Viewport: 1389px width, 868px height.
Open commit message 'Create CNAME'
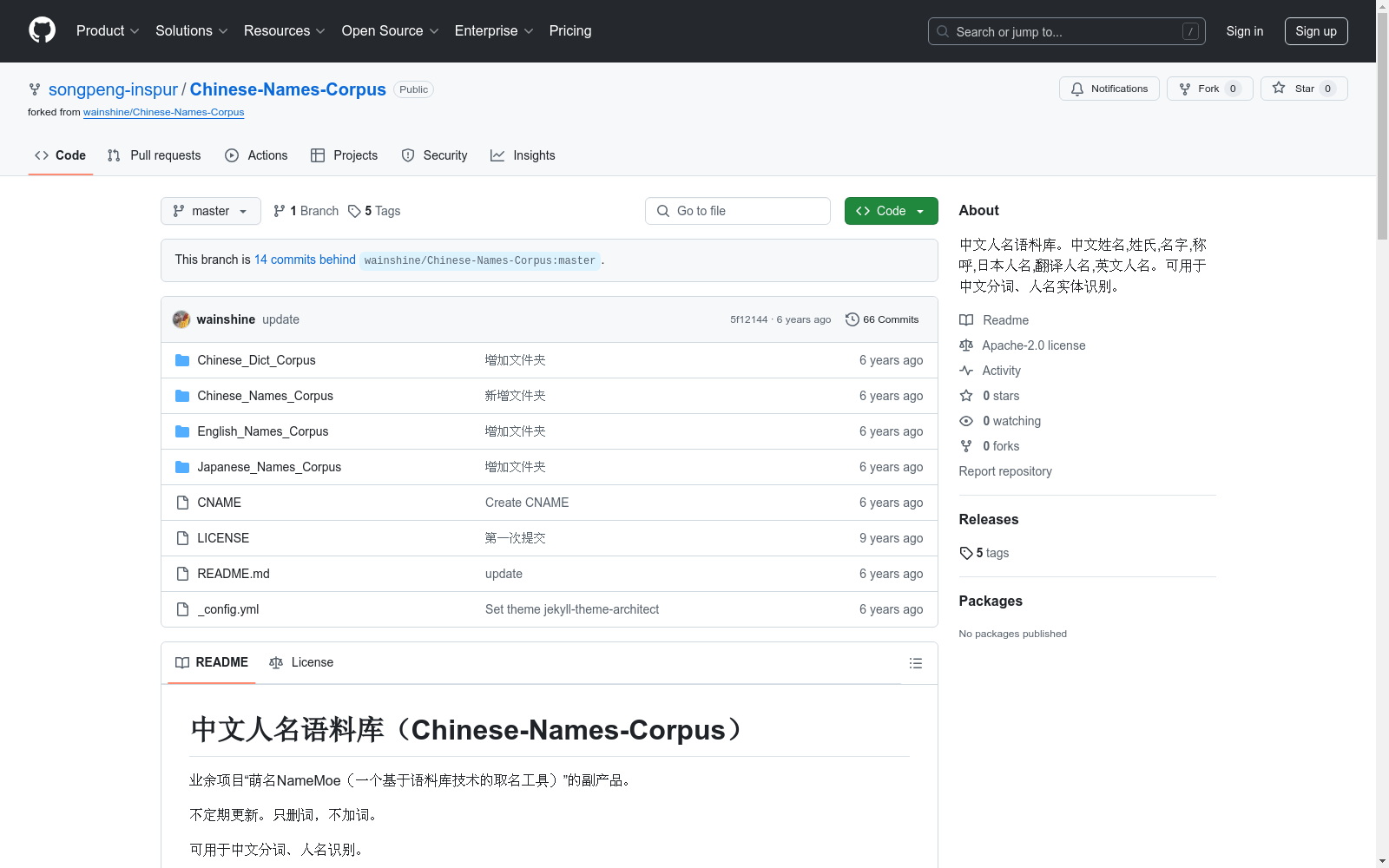[527, 503]
